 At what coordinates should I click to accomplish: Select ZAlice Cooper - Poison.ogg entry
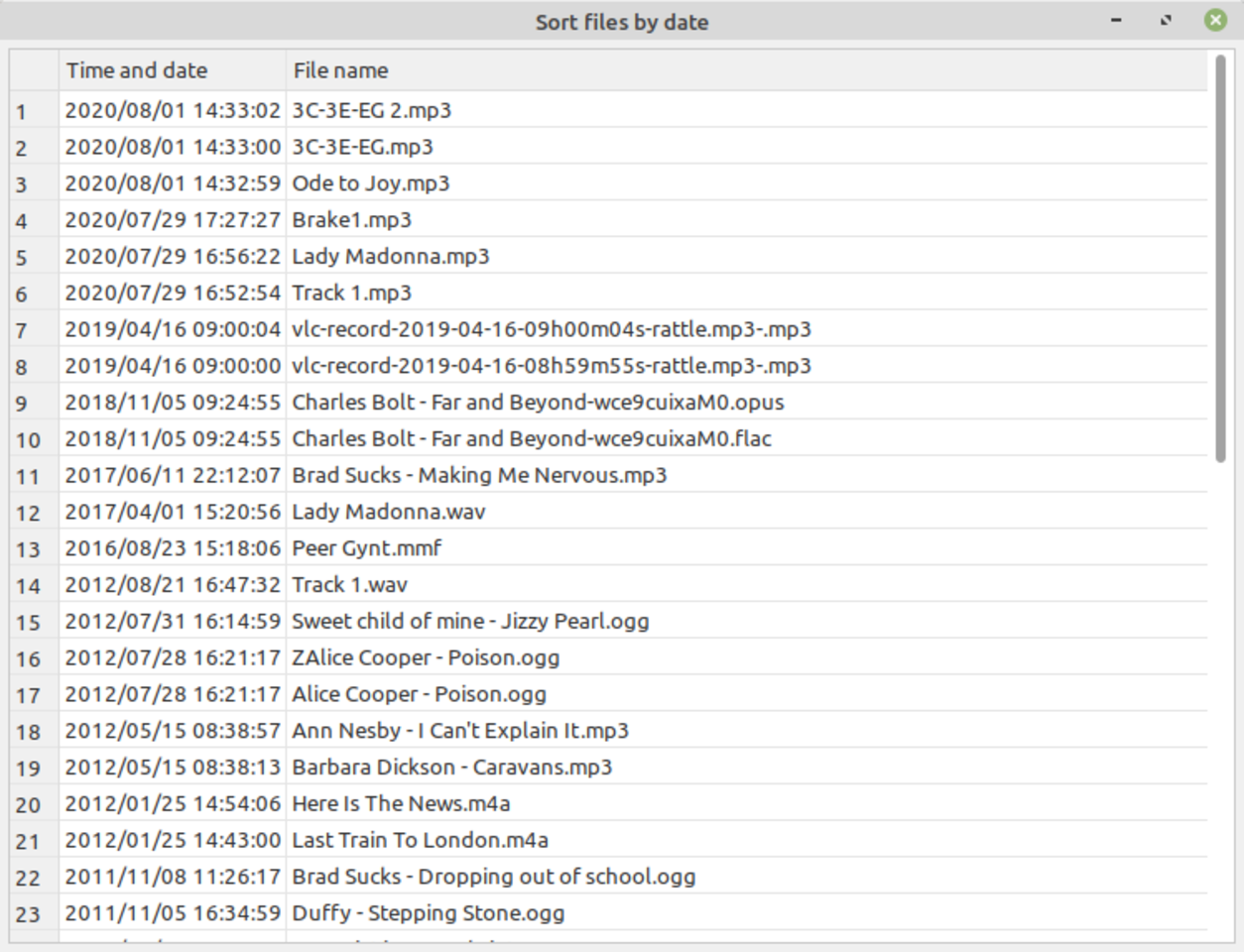[x=426, y=657]
